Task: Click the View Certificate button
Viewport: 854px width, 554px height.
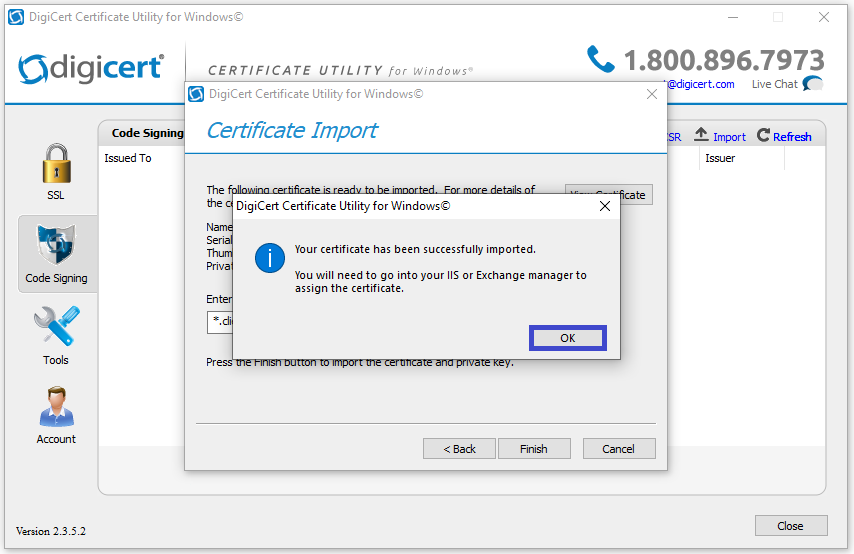Action: 608,194
